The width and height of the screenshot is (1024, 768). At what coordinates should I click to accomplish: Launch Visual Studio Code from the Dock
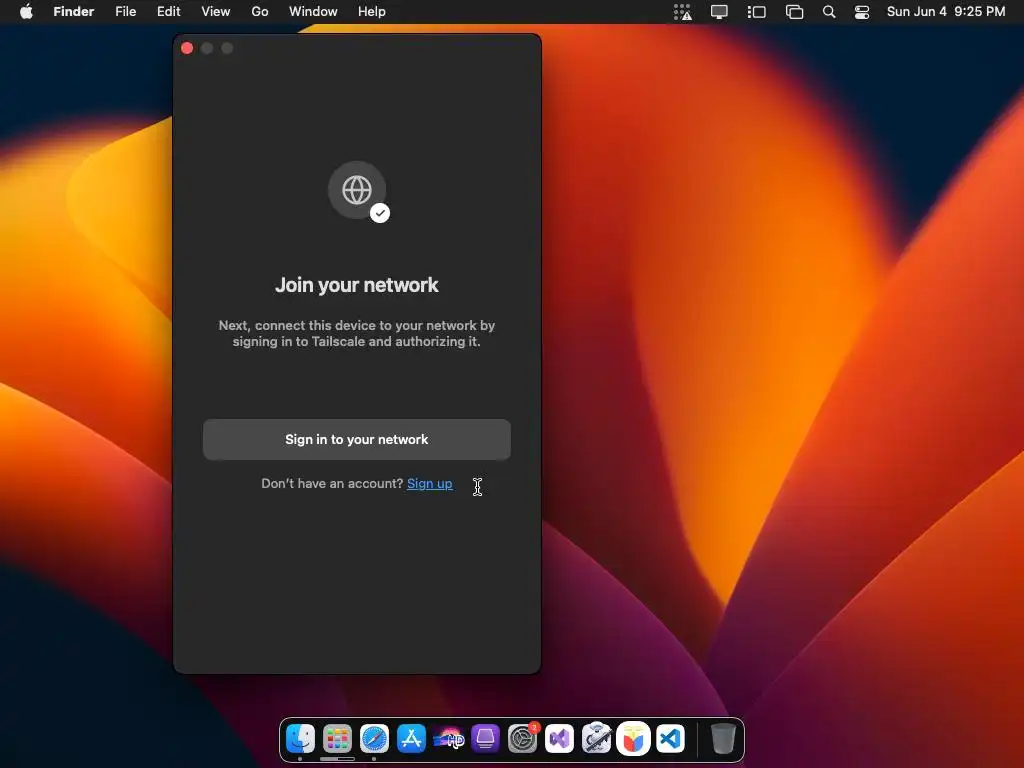click(x=671, y=739)
